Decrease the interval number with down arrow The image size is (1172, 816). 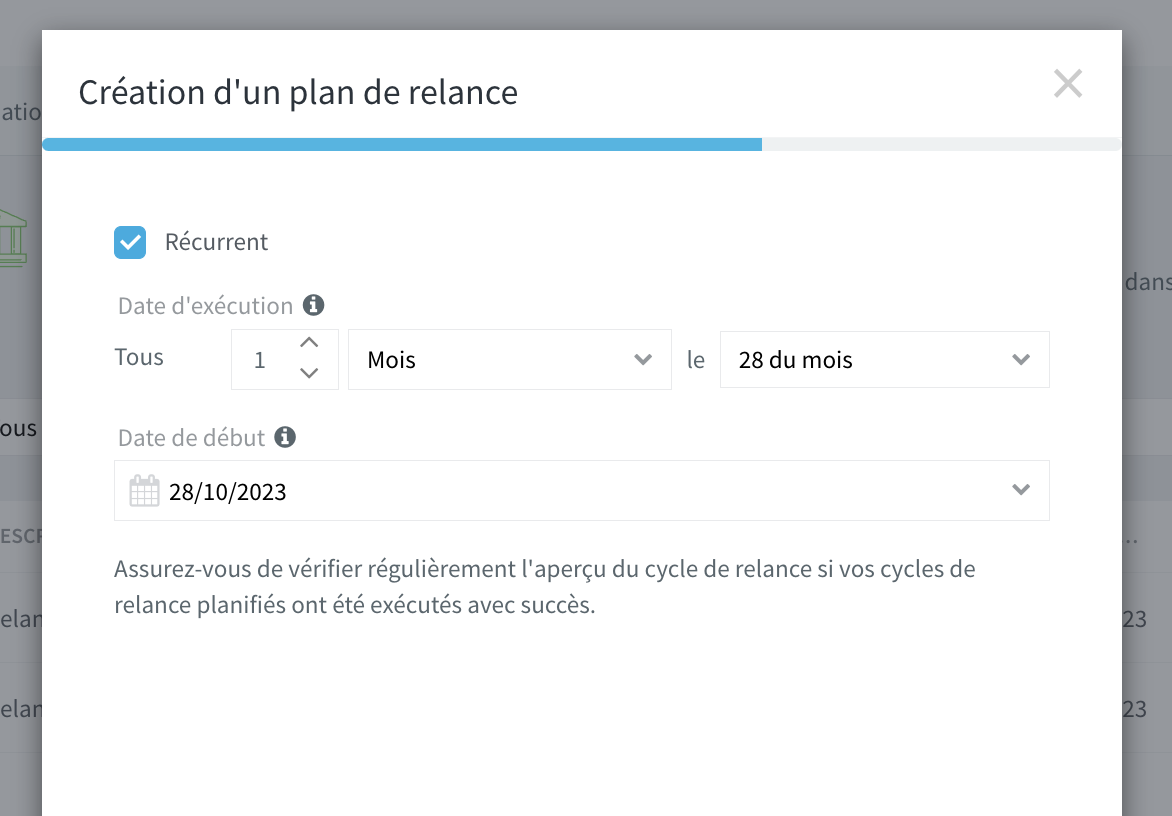309,373
